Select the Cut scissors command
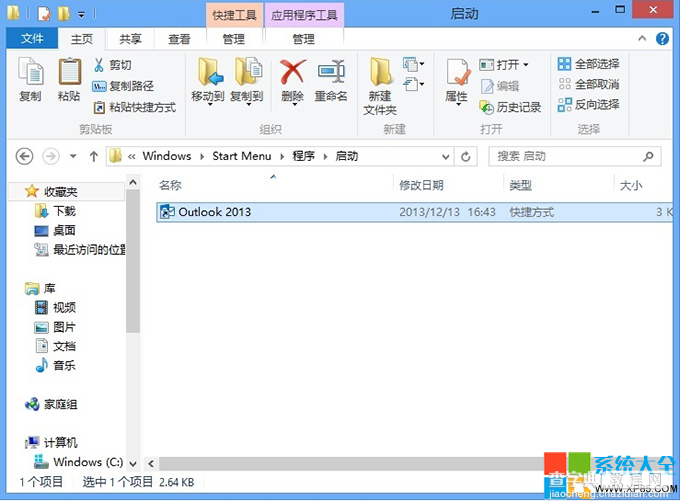The width and height of the screenshot is (680, 501). point(112,65)
